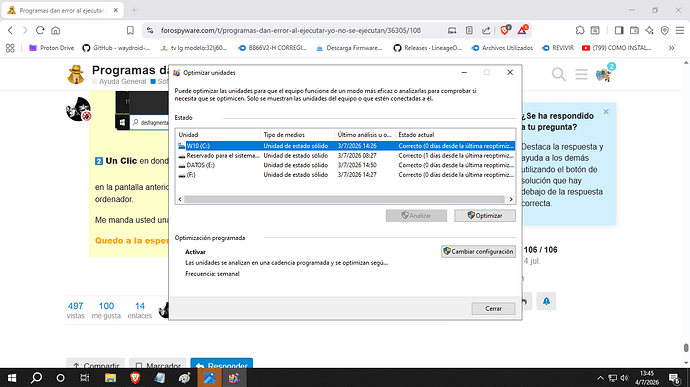Show hidden system tray icons chevron
Screen dimensions: 690x387
600,378
